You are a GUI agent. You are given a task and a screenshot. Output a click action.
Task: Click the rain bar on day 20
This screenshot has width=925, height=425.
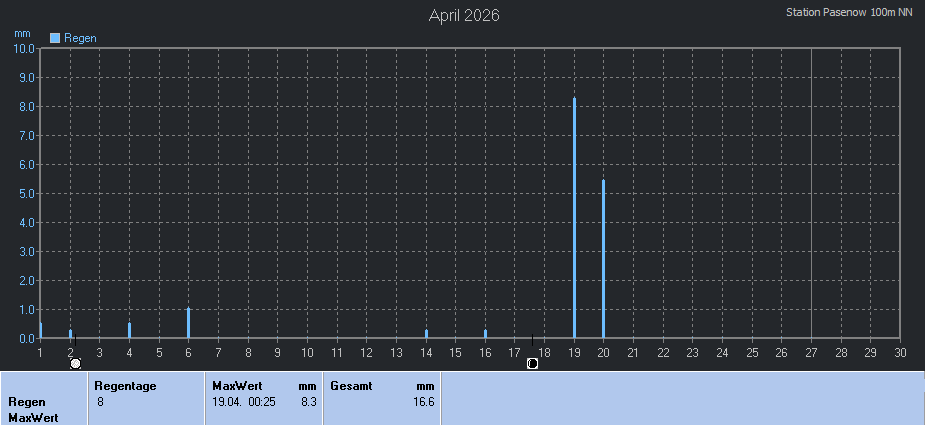point(603,259)
